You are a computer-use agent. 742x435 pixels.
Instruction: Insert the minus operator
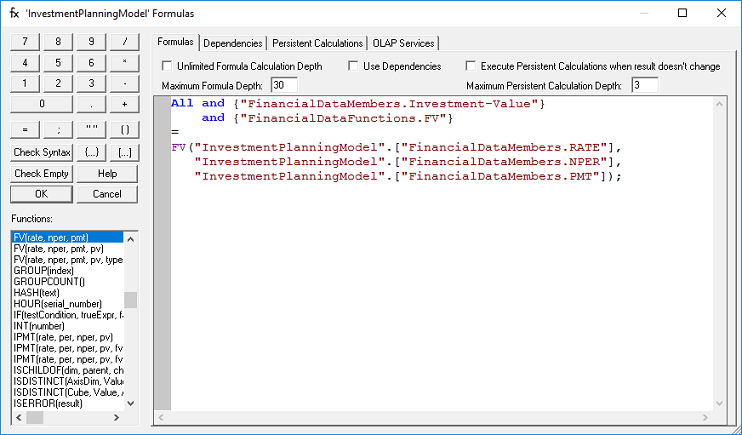click(x=124, y=83)
